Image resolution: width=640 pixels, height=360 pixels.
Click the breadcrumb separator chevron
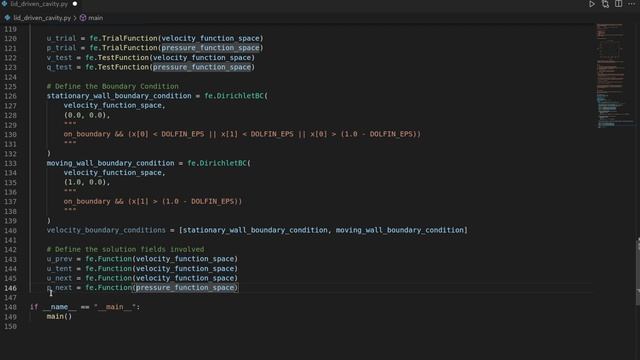tap(75, 18)
